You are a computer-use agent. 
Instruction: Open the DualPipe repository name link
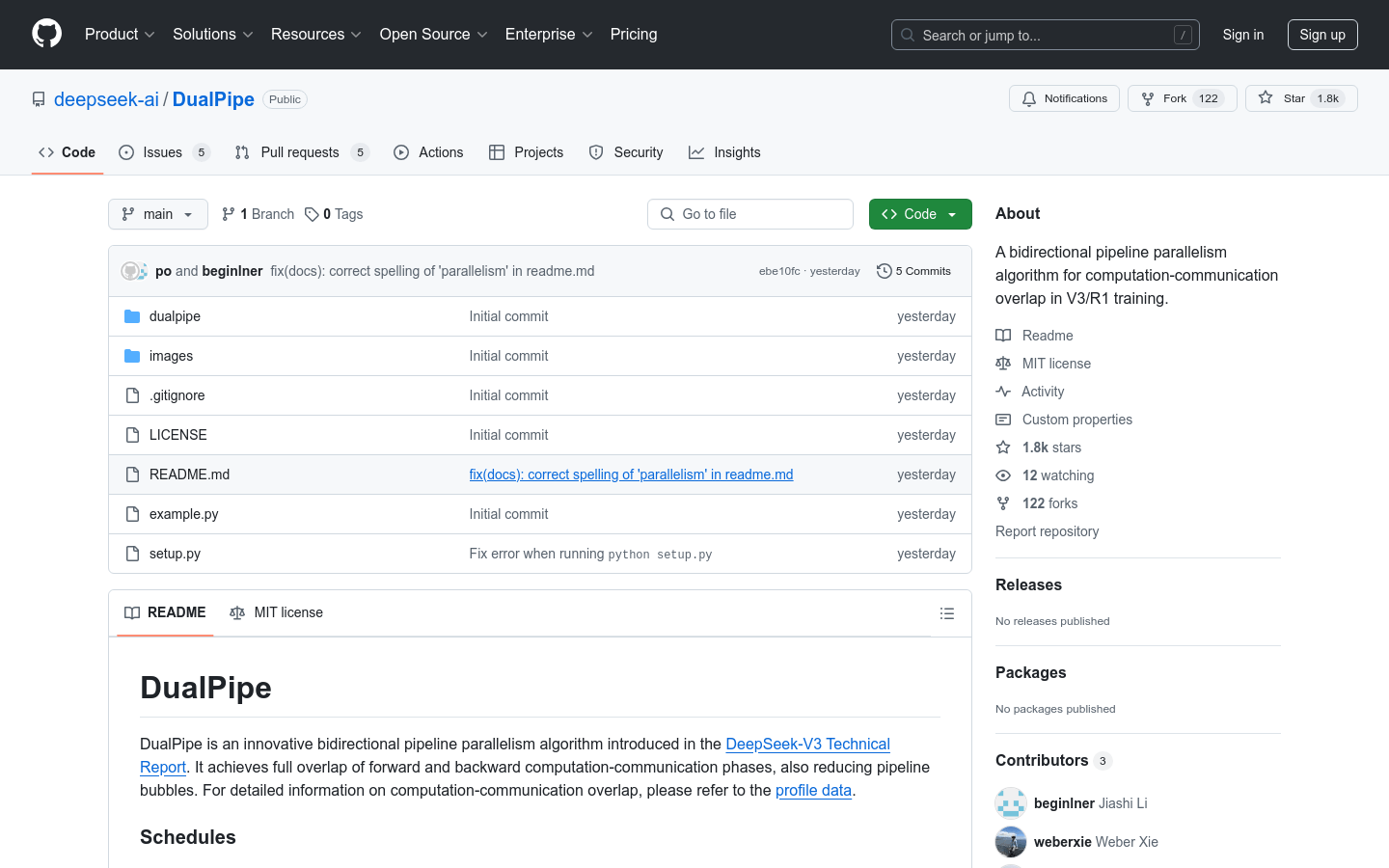(213, 99)
